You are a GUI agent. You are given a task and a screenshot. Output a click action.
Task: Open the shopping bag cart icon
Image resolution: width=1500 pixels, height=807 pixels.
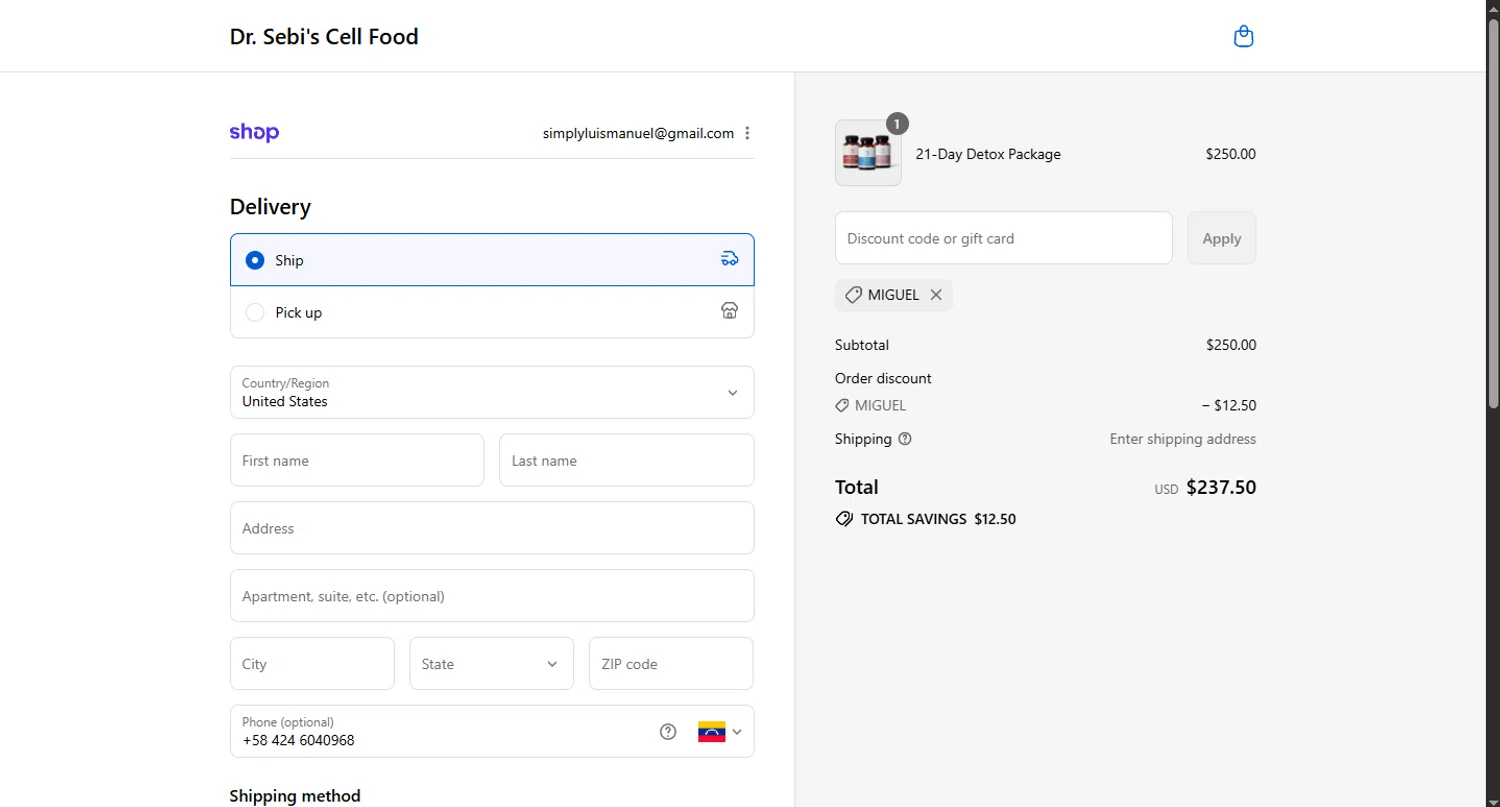click(1243, 37)
